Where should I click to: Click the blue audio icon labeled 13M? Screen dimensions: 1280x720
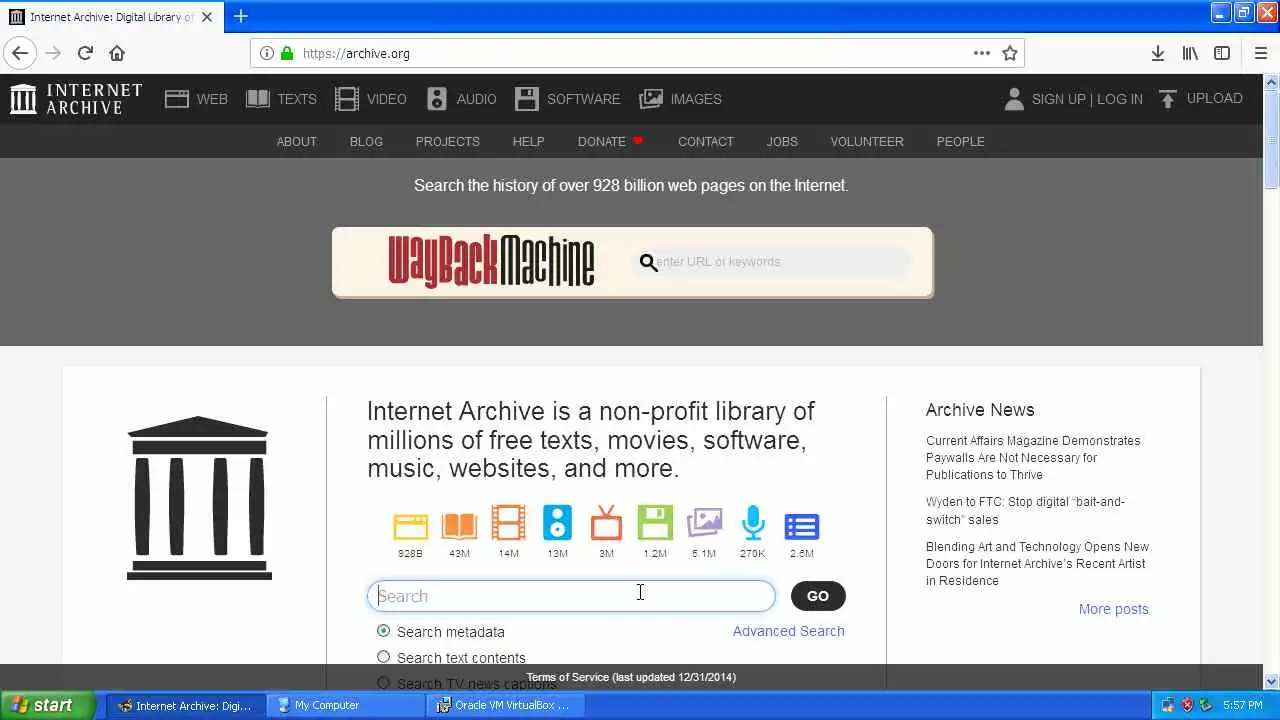[x=557, y=524]
